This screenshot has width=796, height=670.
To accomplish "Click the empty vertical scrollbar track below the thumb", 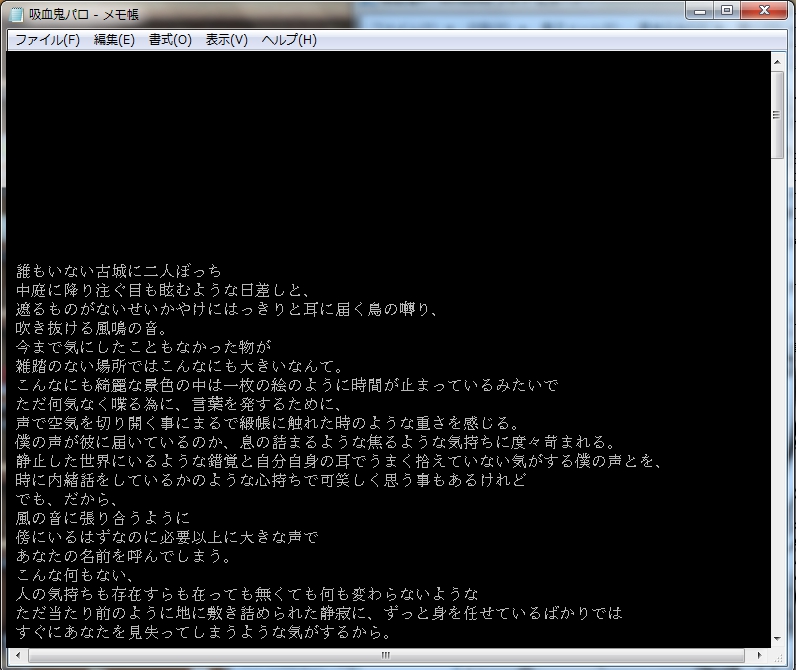I will point(778,400).
